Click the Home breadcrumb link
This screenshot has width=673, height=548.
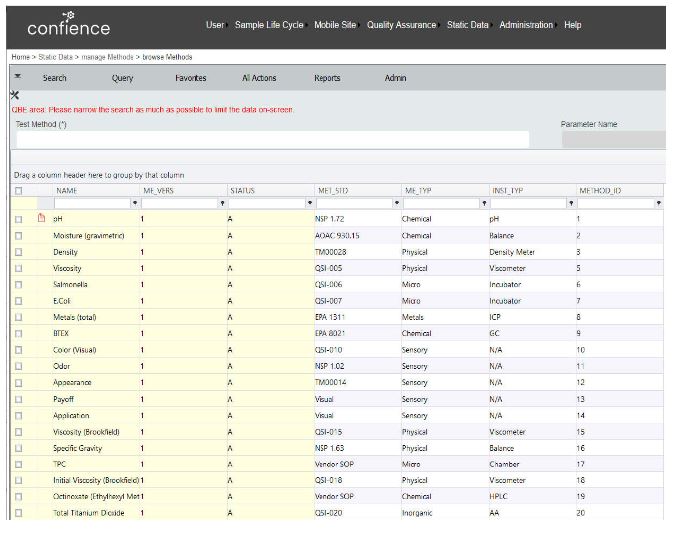[x=20, y=57]
